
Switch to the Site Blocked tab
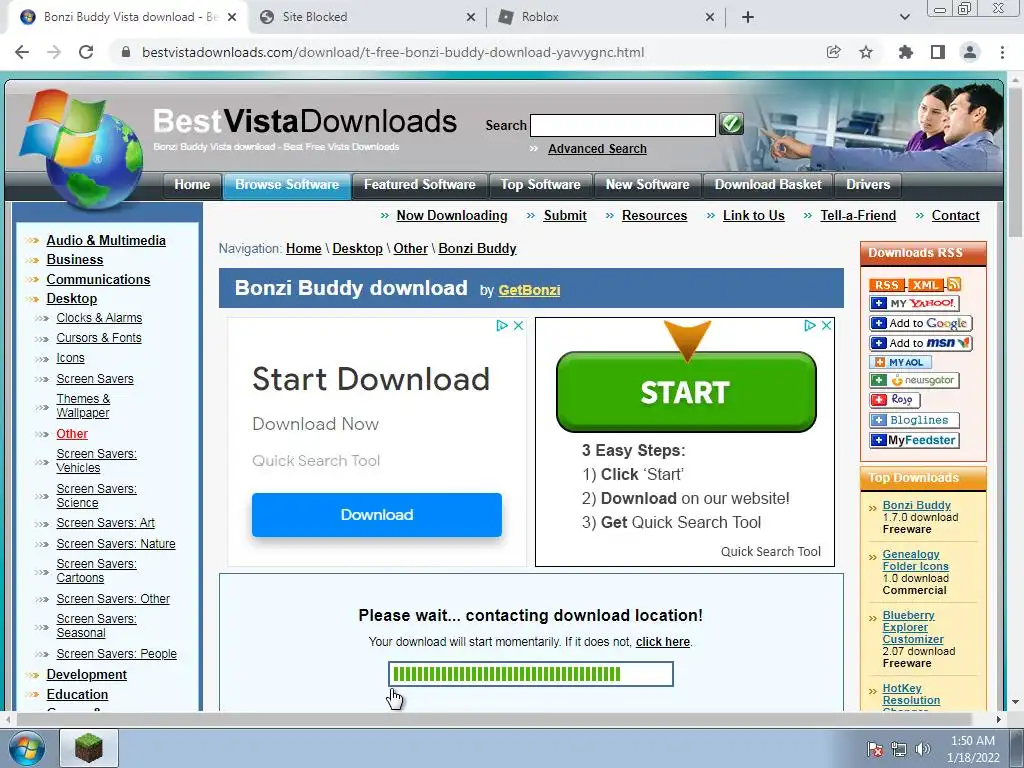coord(368,17)
